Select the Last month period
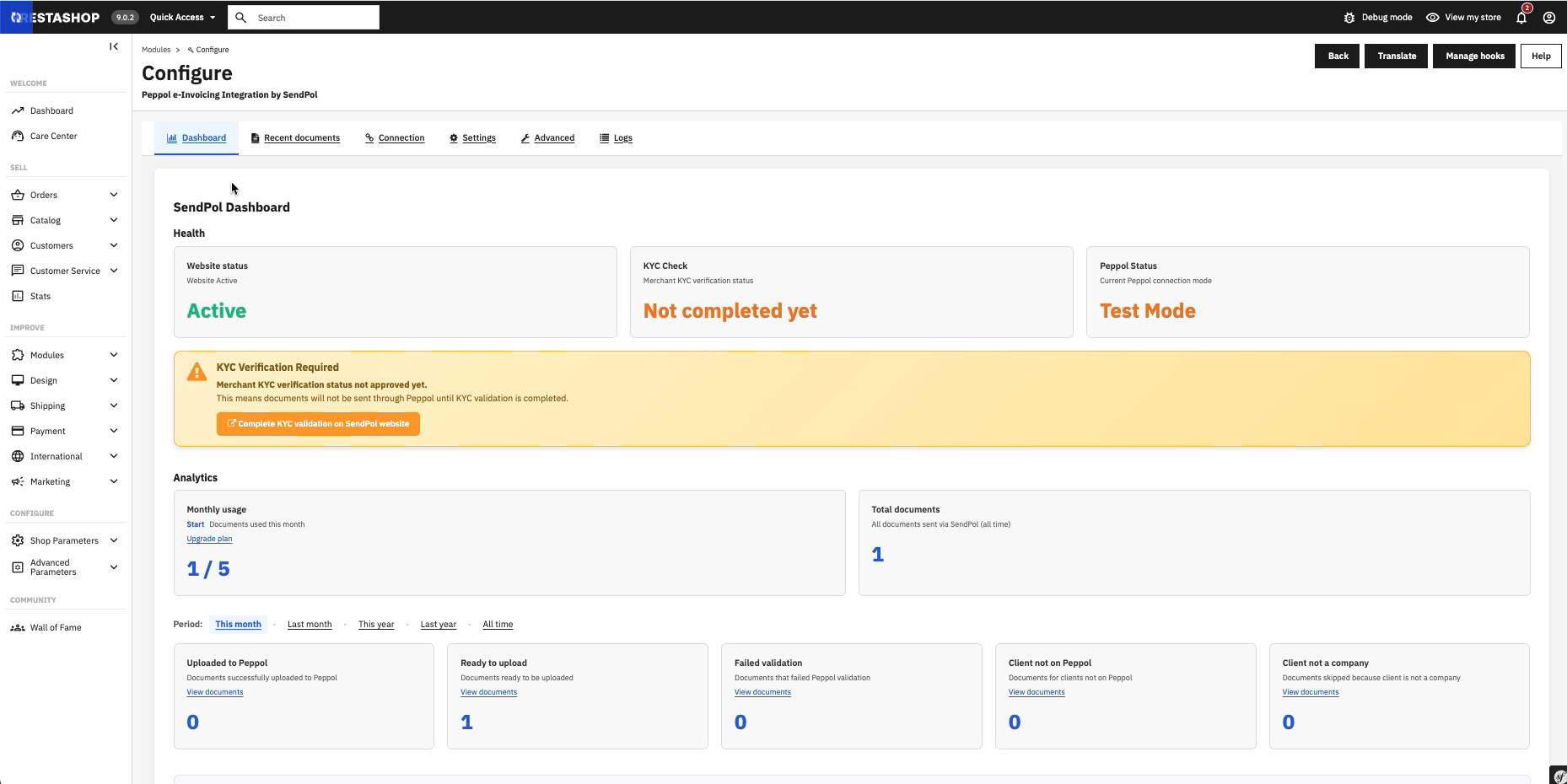This screenshot has width=1567, height=784. [310, 625]
